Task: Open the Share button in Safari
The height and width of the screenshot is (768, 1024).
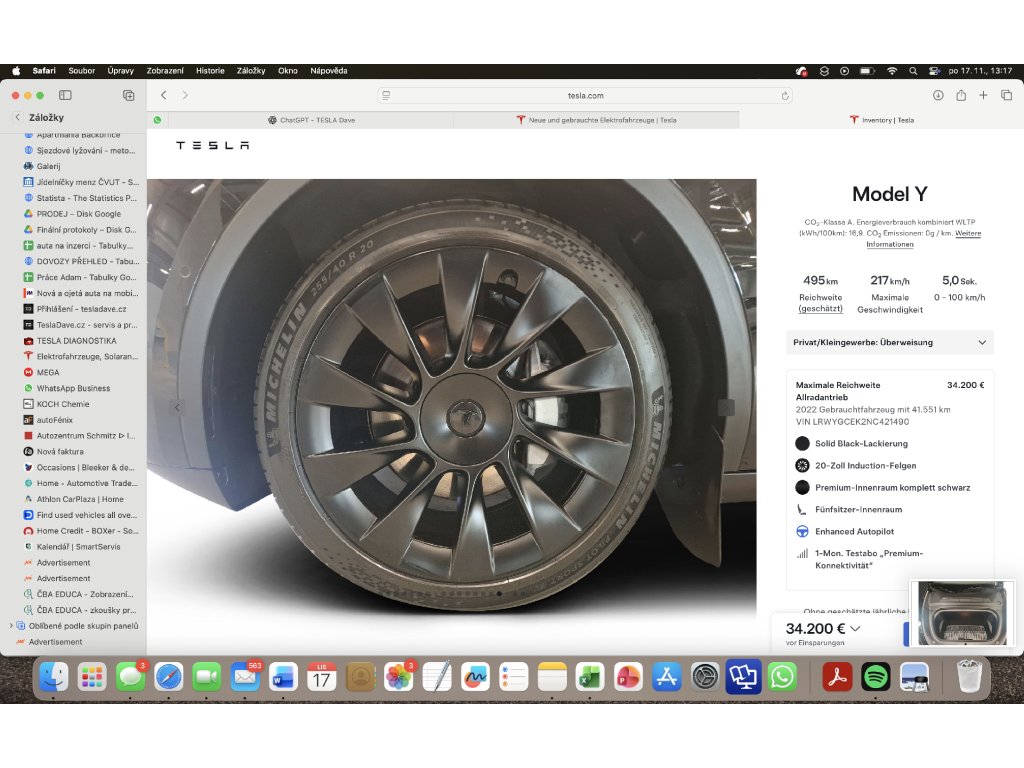Action: coord(961,95)
